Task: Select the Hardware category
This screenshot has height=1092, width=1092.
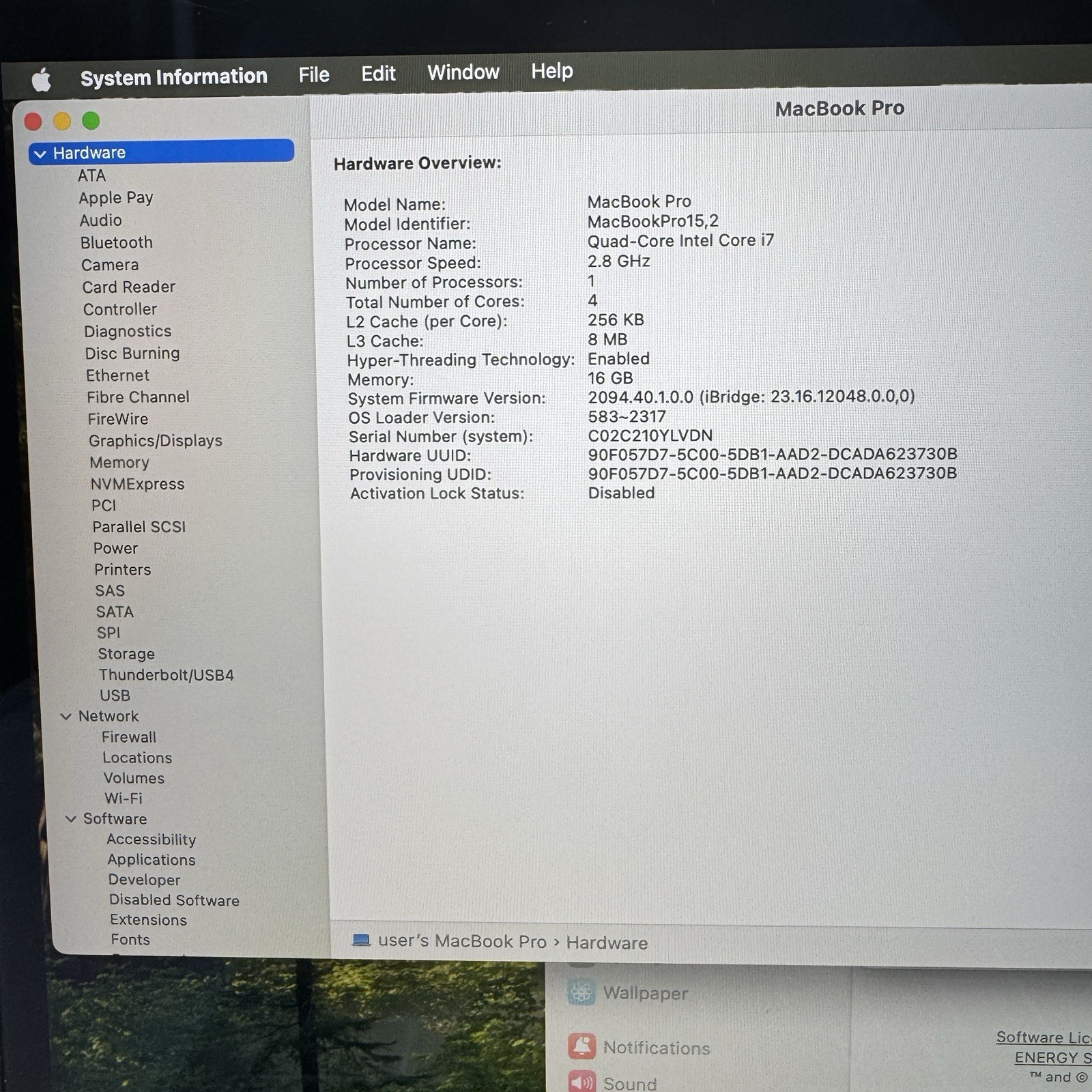Action: [161, 152]
